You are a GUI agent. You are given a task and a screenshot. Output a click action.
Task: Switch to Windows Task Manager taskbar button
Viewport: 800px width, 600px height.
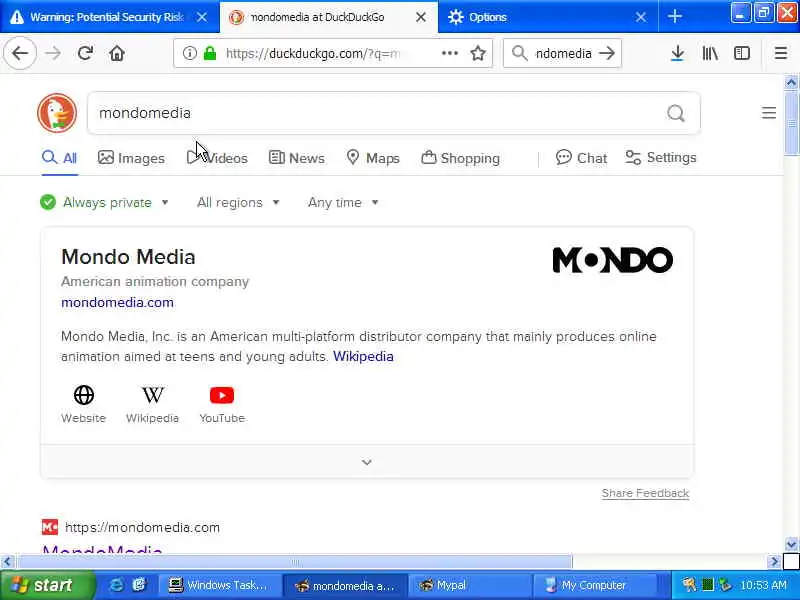click(x=219, y=585)
